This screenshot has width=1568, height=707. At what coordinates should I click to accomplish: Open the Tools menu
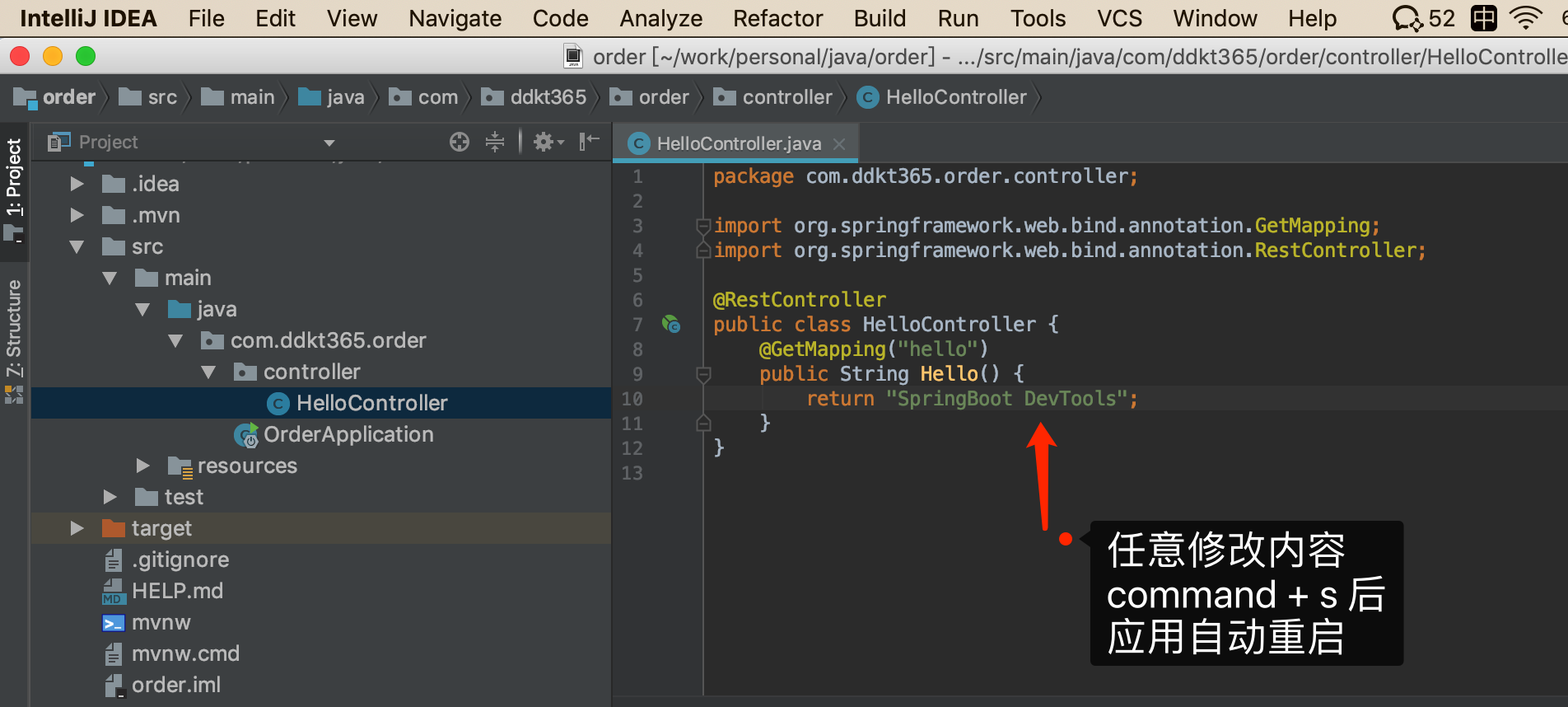point(1038,18)
